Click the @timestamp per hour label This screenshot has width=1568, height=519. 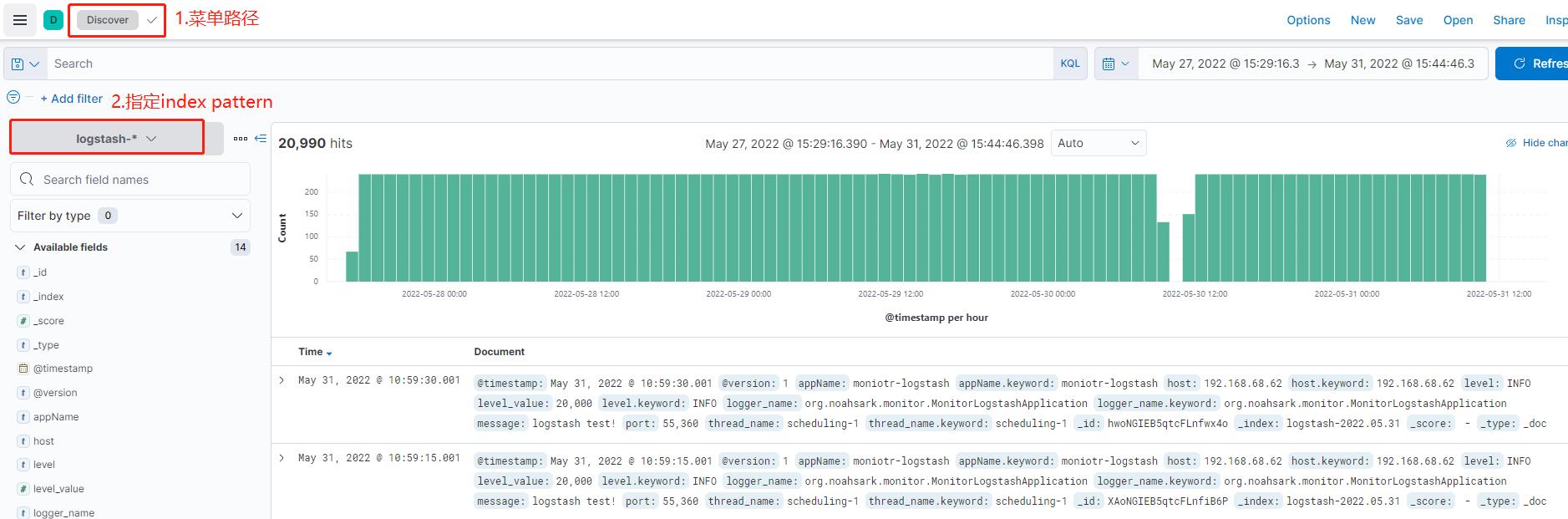pos(936,318)
